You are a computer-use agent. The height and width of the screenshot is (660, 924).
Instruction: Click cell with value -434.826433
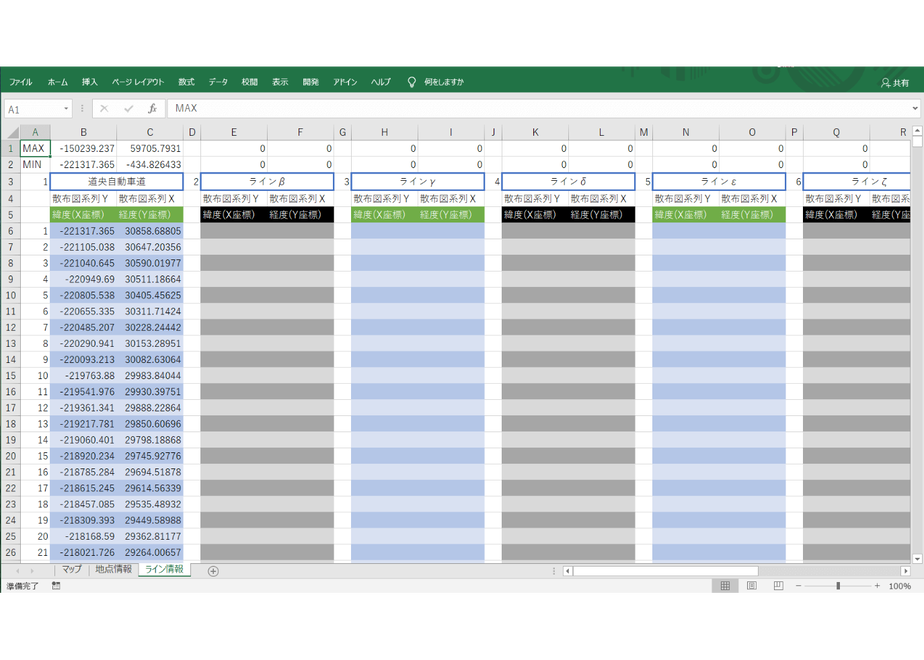(x=150, y=164)
